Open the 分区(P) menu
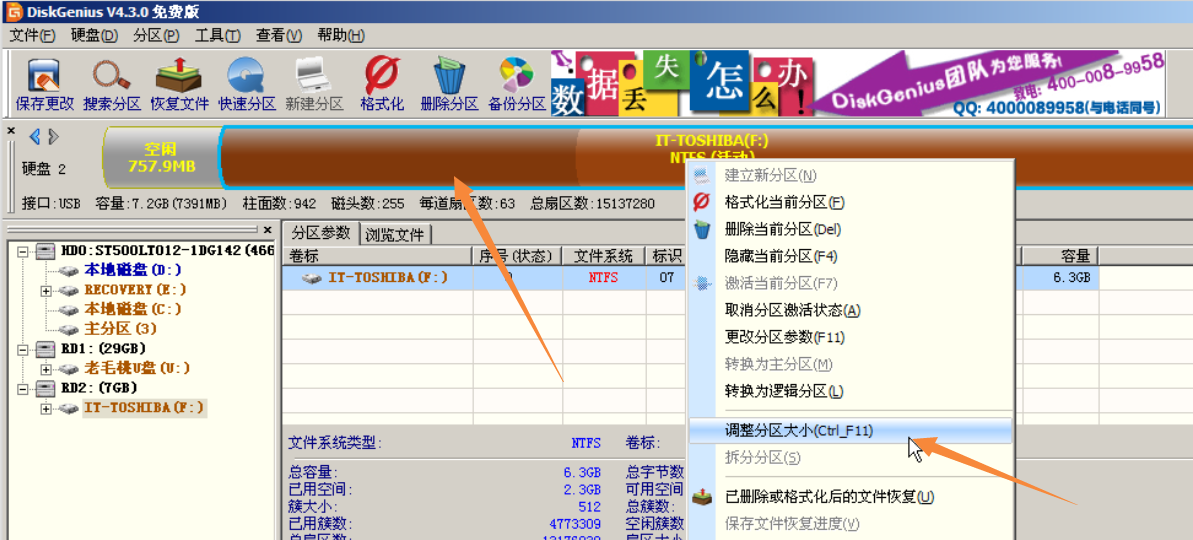 156,36
